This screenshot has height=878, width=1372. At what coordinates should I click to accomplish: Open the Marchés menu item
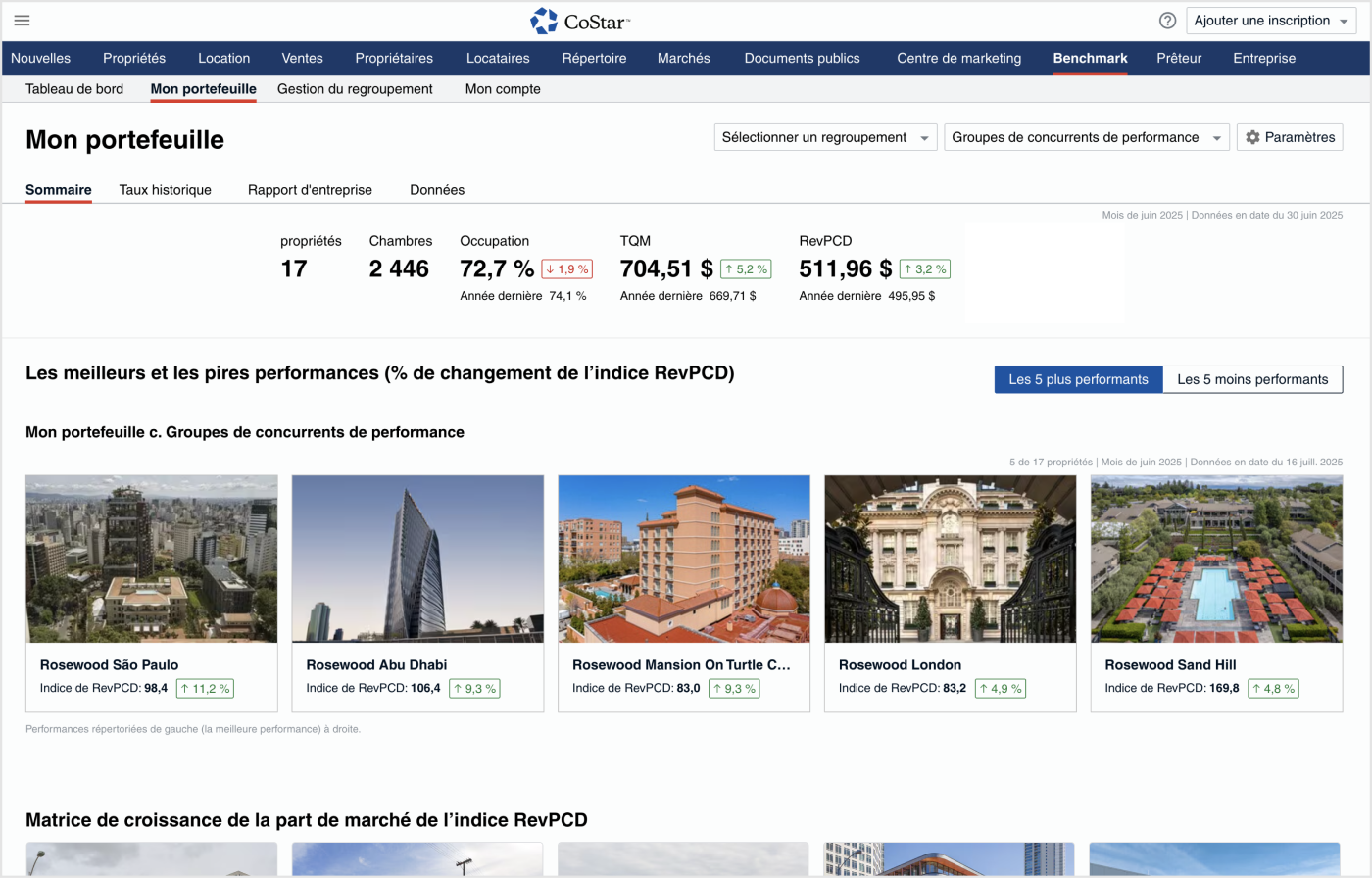(683, 58)
